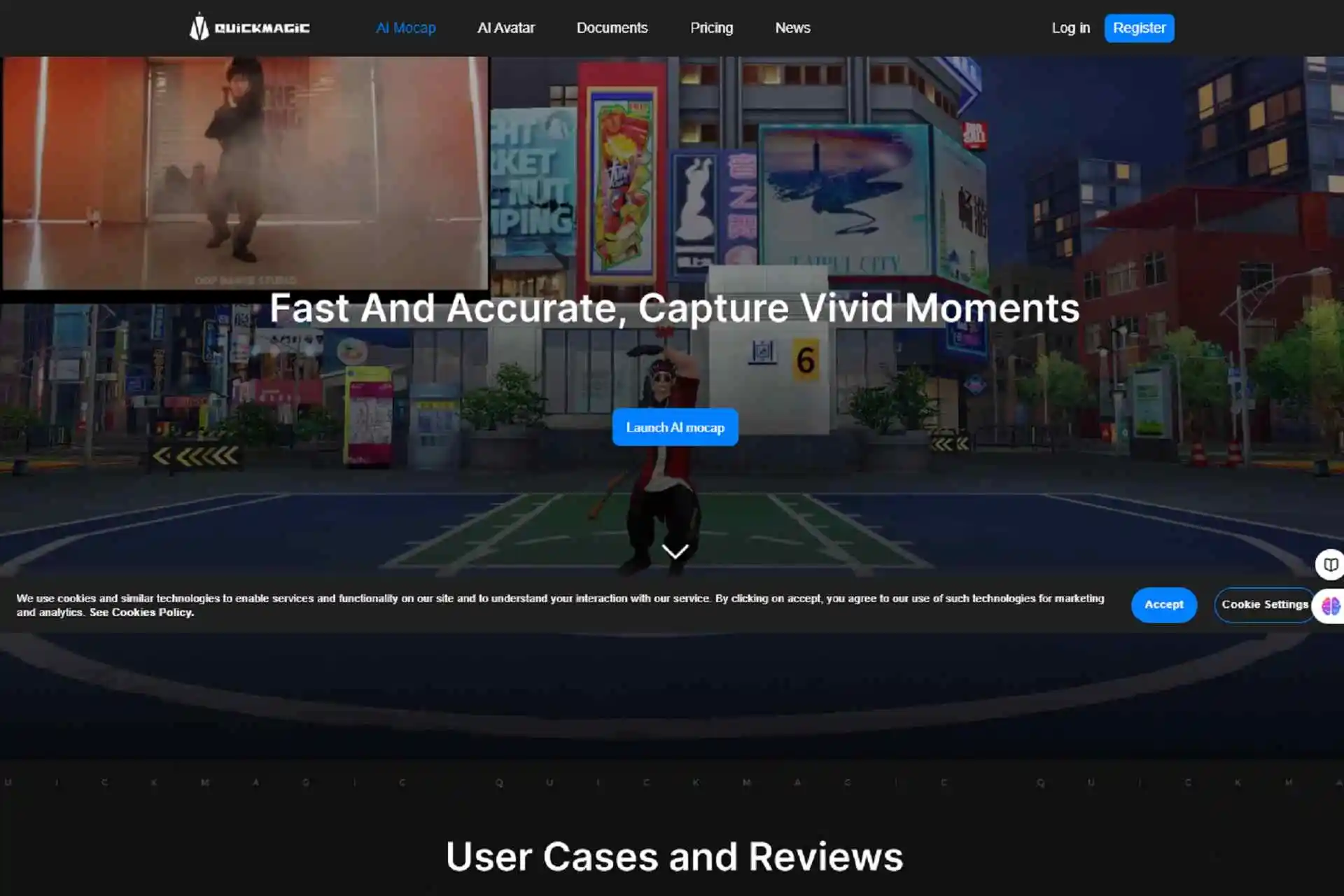
Task: Click the preview video thumbnail
Action: coord(245,172)
